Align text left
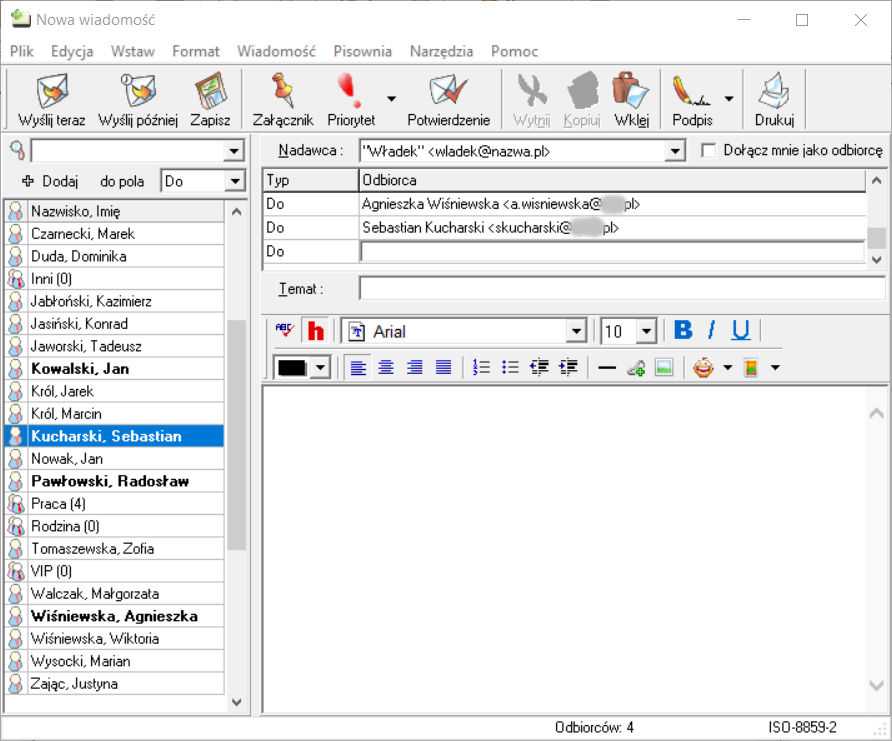This screenshot has height=741, width=892. coord(358,367)
